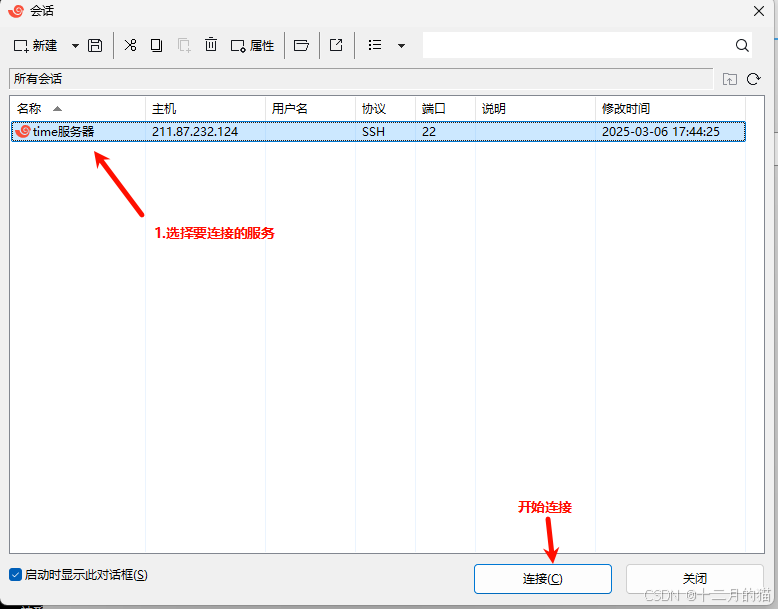Click the go up one folder icon
This screenshot has width=778, height=609.
click(729, 79)
